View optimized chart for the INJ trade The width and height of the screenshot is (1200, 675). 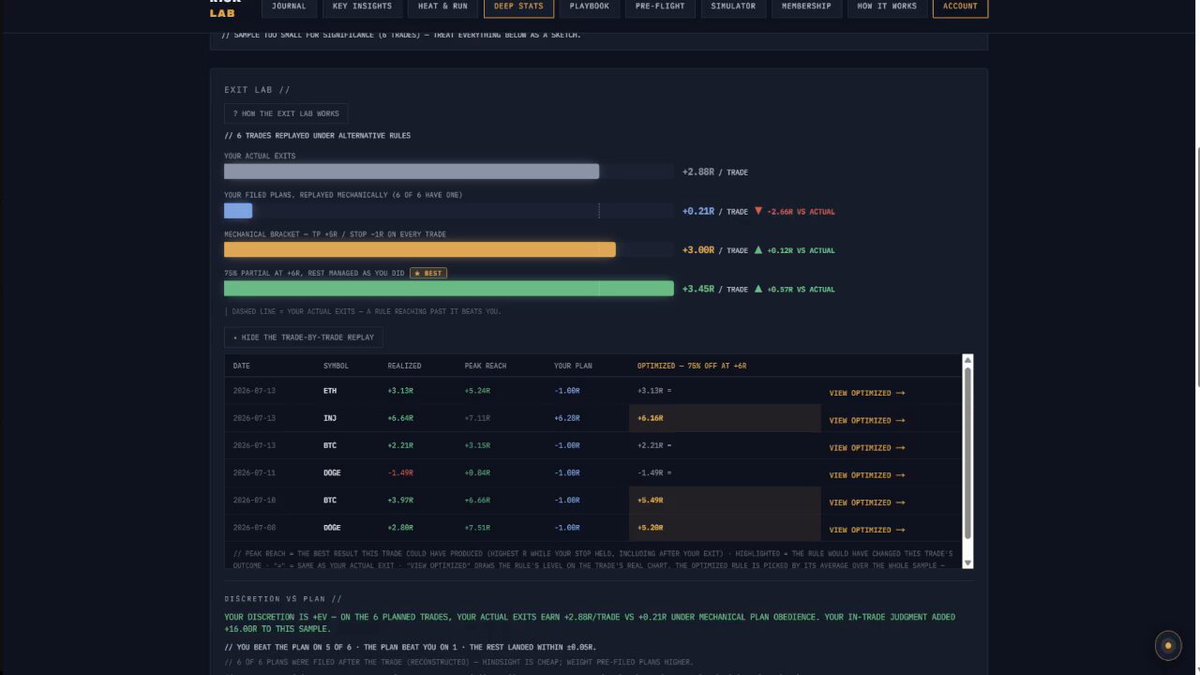coord(867,420)
